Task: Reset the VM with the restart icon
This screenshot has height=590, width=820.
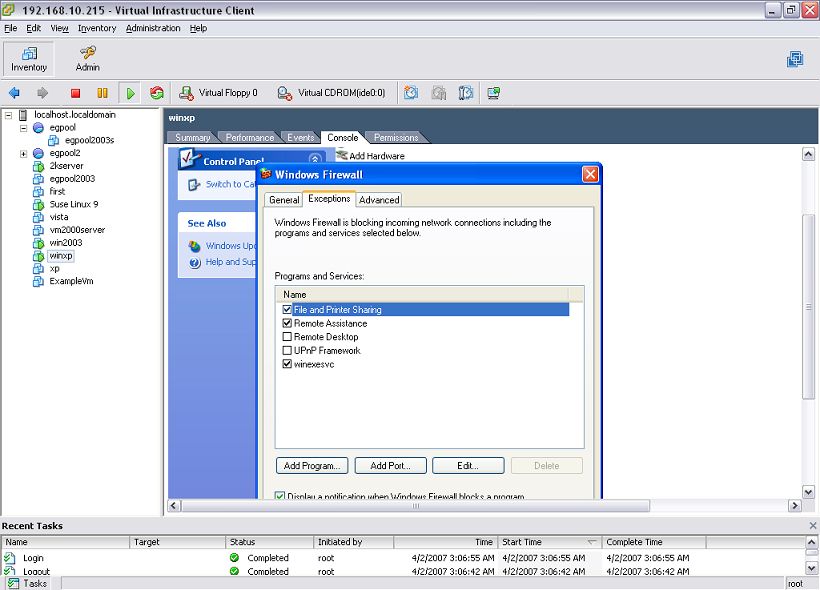Action: 156,93
